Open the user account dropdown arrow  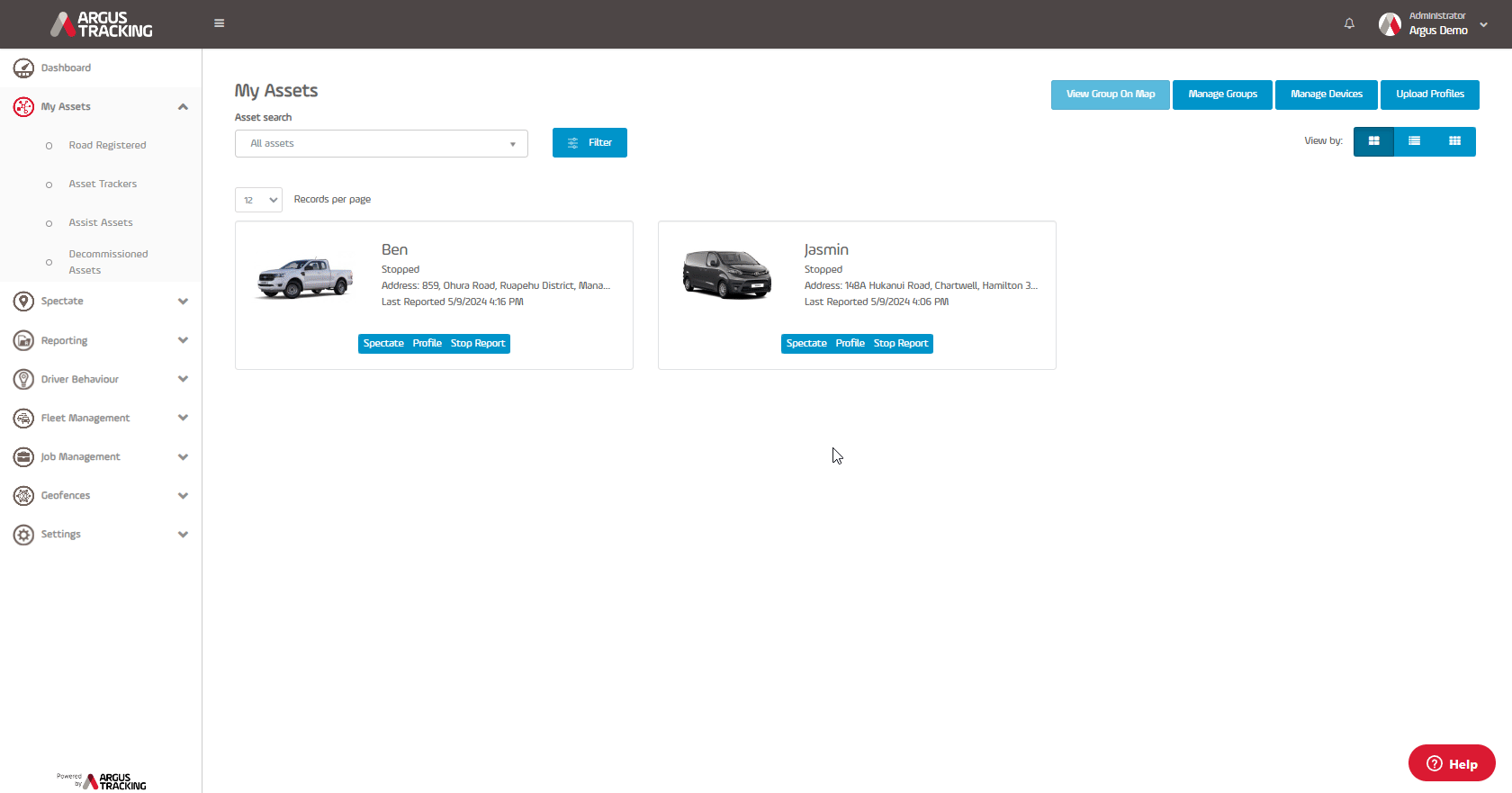[1483, 24]
